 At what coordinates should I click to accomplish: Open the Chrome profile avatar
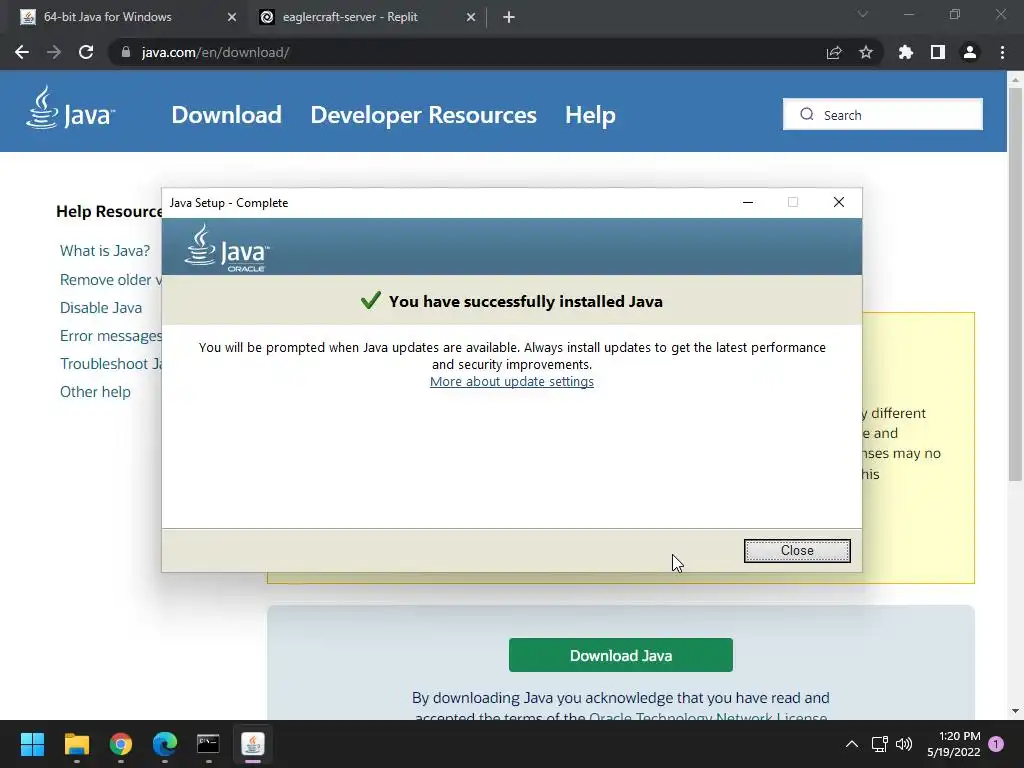point(970,52)
